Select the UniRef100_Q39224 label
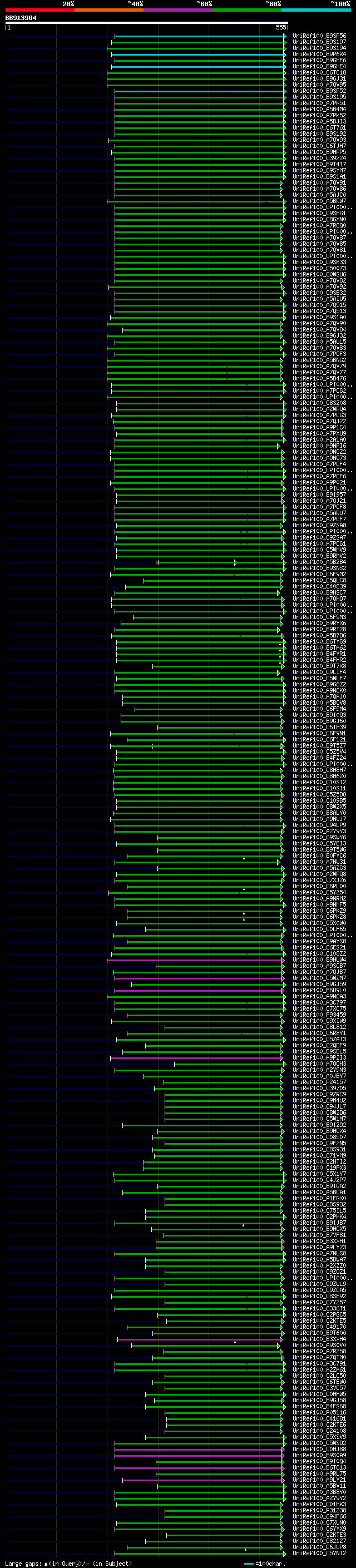 [x=319, y=159]
